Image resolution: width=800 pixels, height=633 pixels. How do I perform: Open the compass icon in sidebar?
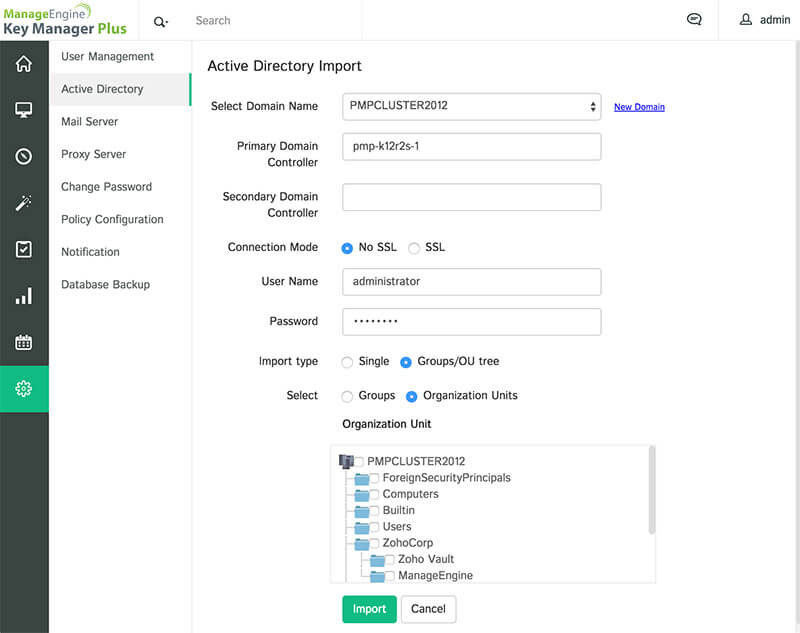(23, 156)
